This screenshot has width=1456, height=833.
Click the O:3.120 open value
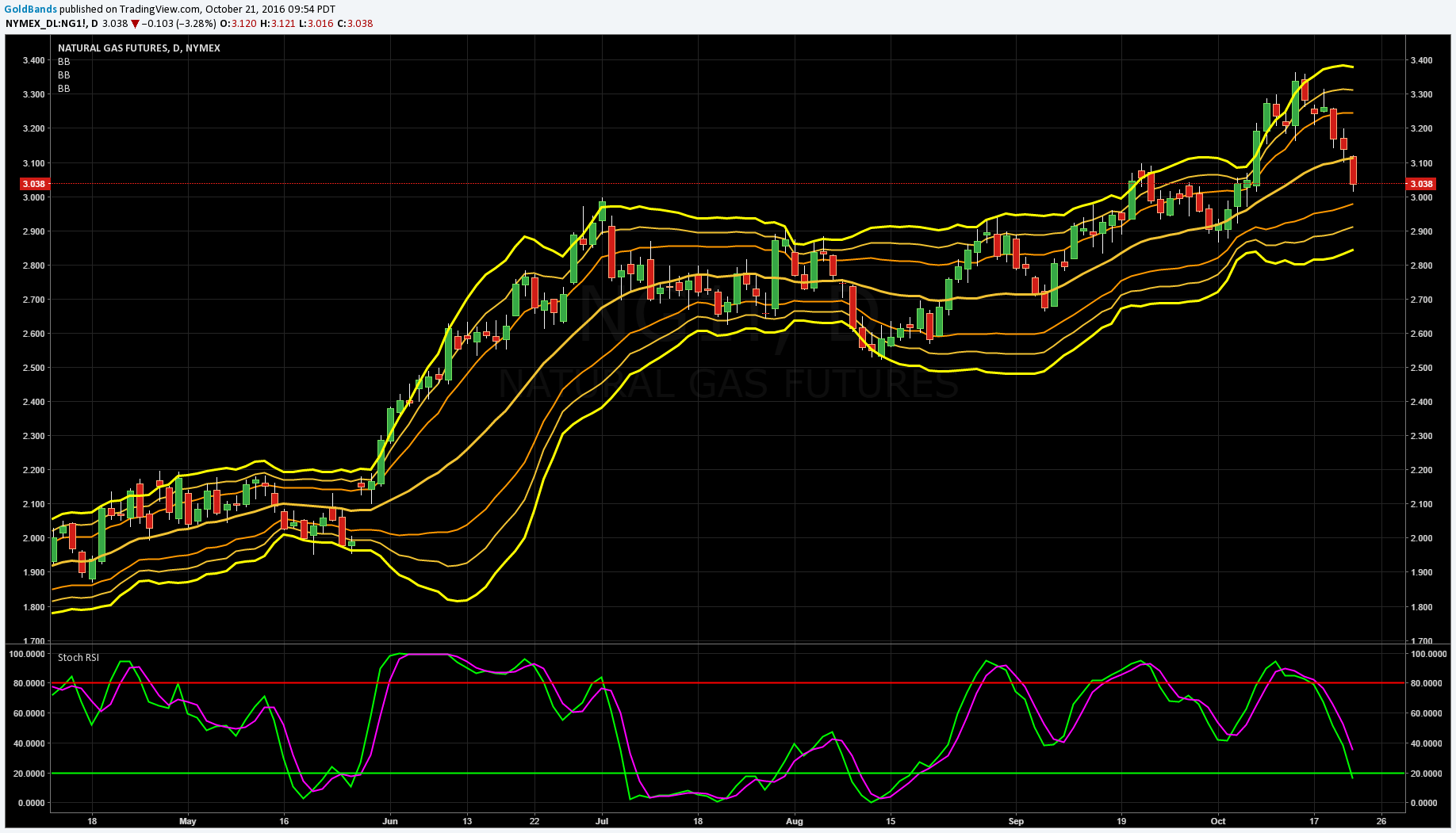[x=239, y=24]
